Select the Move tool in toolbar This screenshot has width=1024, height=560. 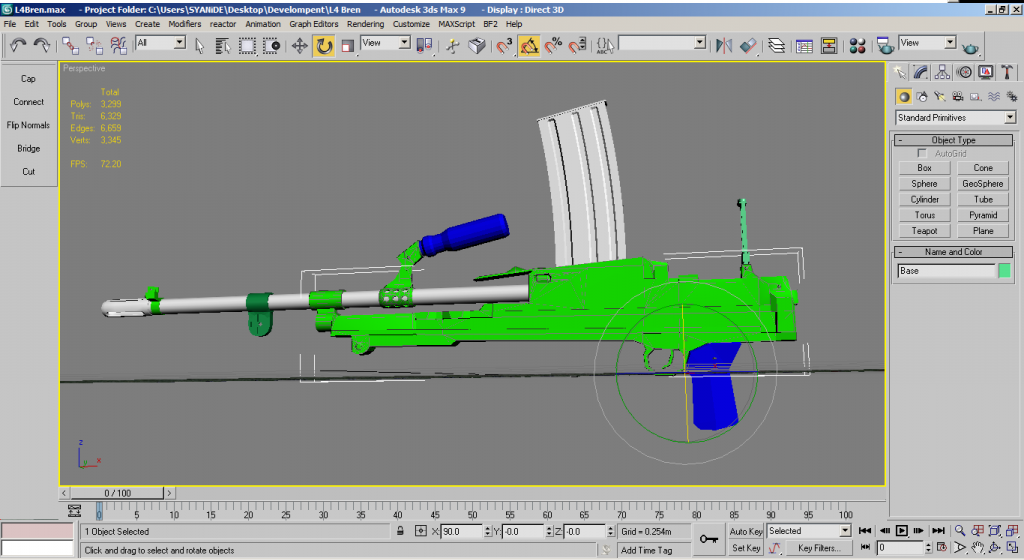tap(299, 45)
